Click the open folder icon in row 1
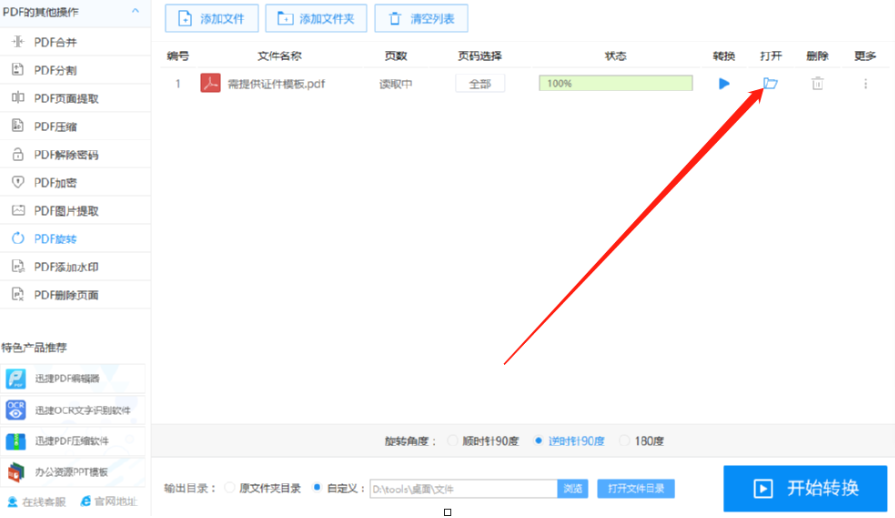This screenshot has width=895, height=518. 771,83
